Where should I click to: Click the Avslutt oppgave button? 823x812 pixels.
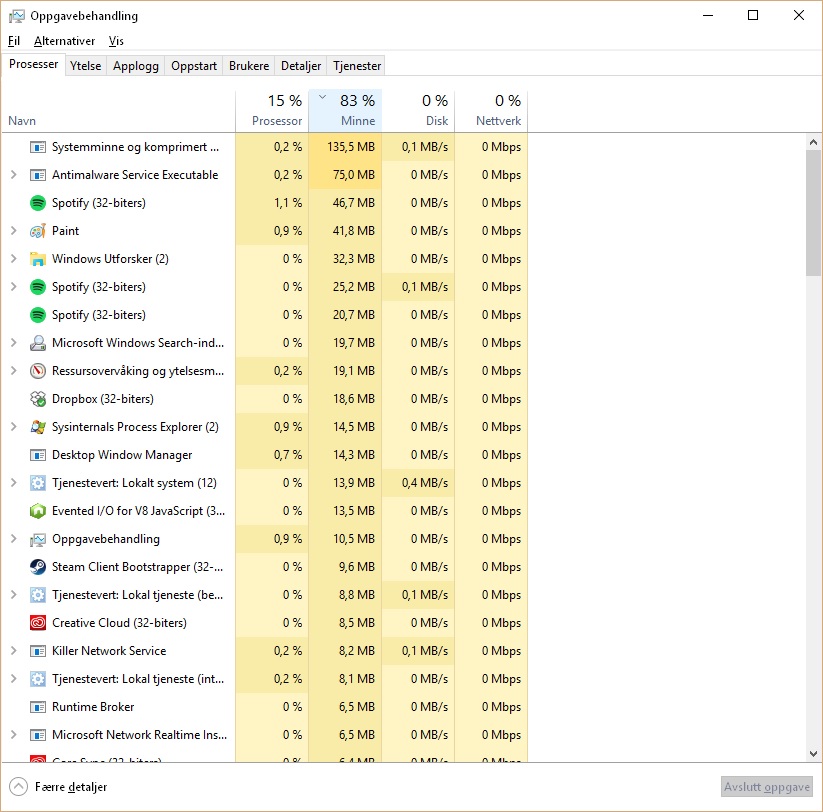[x=767, y=787]
